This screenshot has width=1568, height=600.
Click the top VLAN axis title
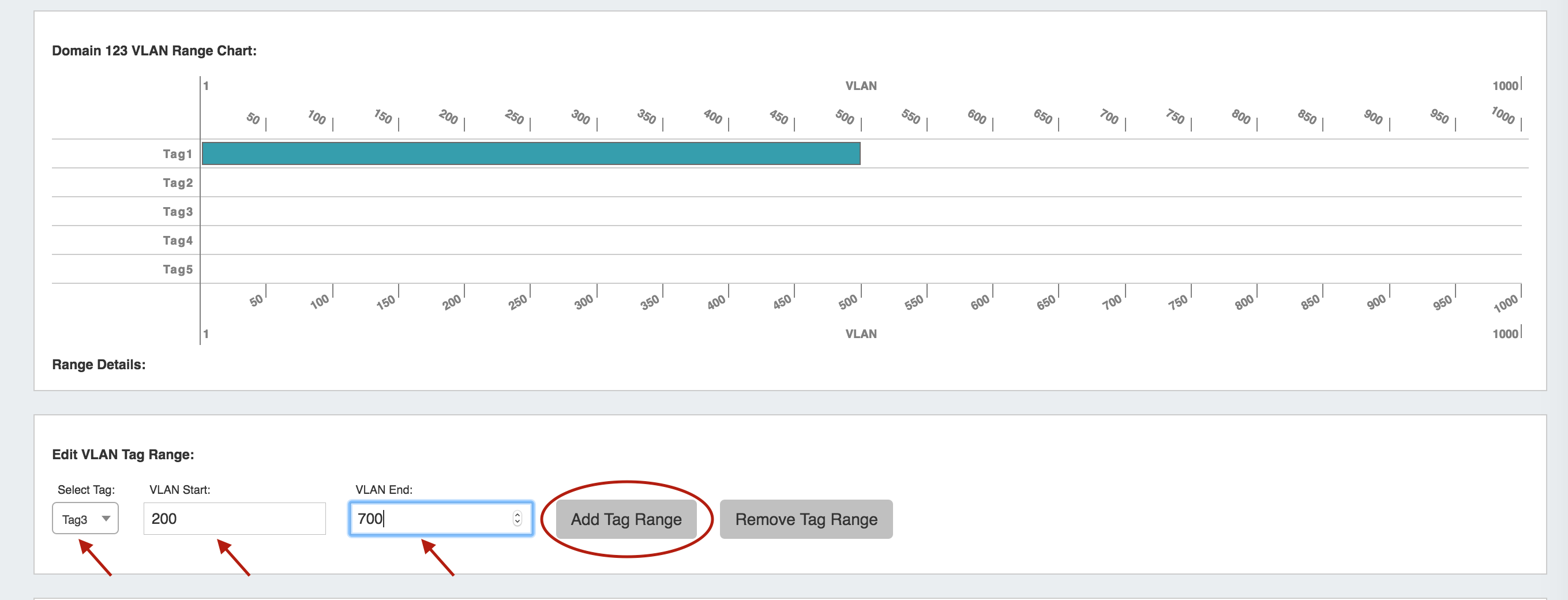coord(861,86)
